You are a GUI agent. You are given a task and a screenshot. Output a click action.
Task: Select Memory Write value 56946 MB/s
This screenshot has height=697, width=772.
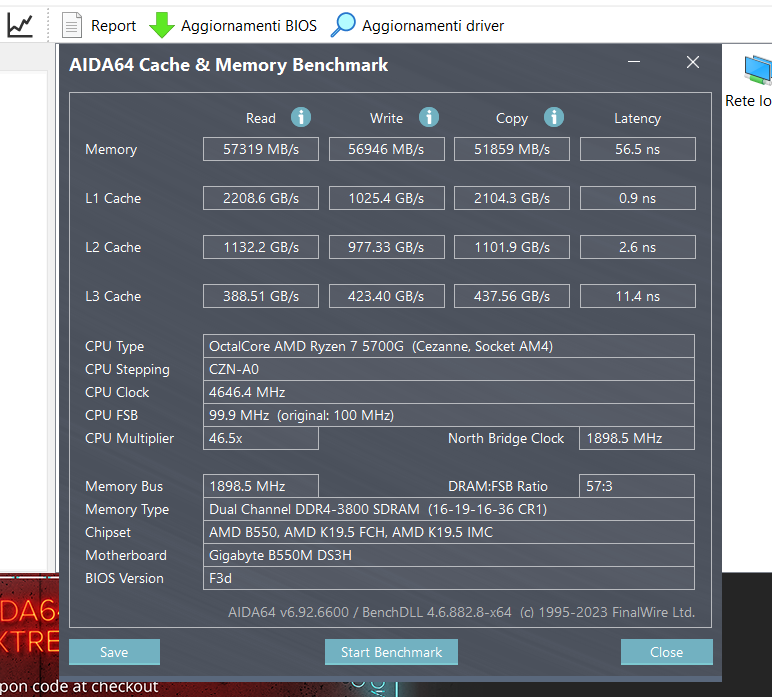[386, 149]
